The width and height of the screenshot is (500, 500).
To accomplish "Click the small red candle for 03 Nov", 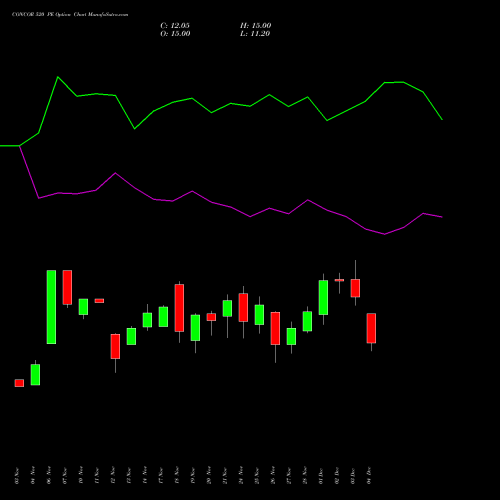I will 19,383.
